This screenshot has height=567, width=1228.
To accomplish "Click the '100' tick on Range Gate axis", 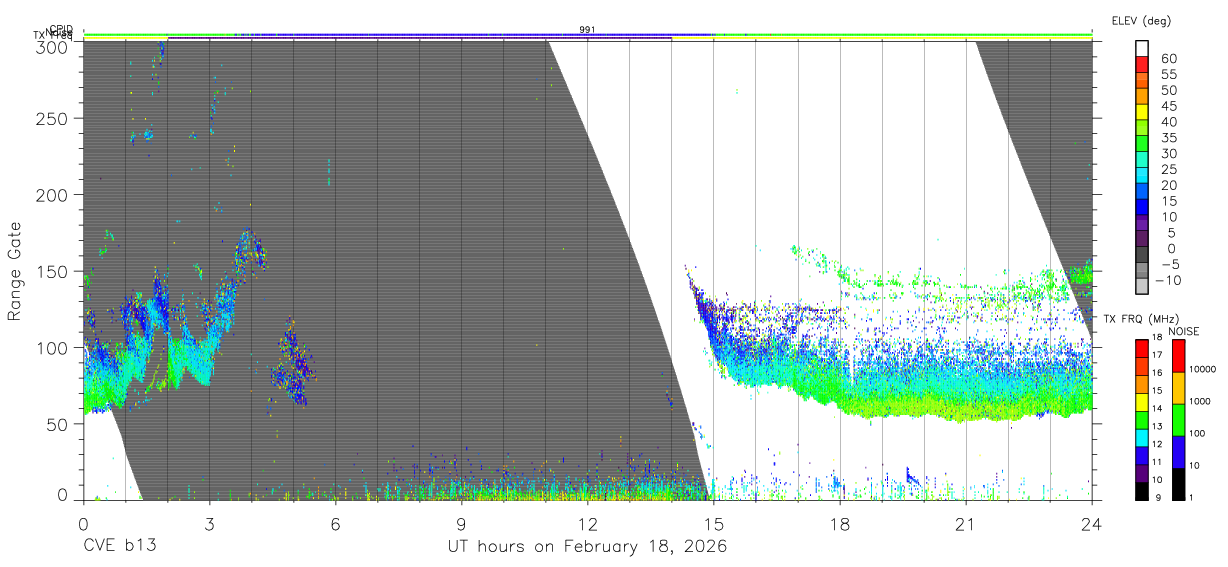I will [52, 347].
